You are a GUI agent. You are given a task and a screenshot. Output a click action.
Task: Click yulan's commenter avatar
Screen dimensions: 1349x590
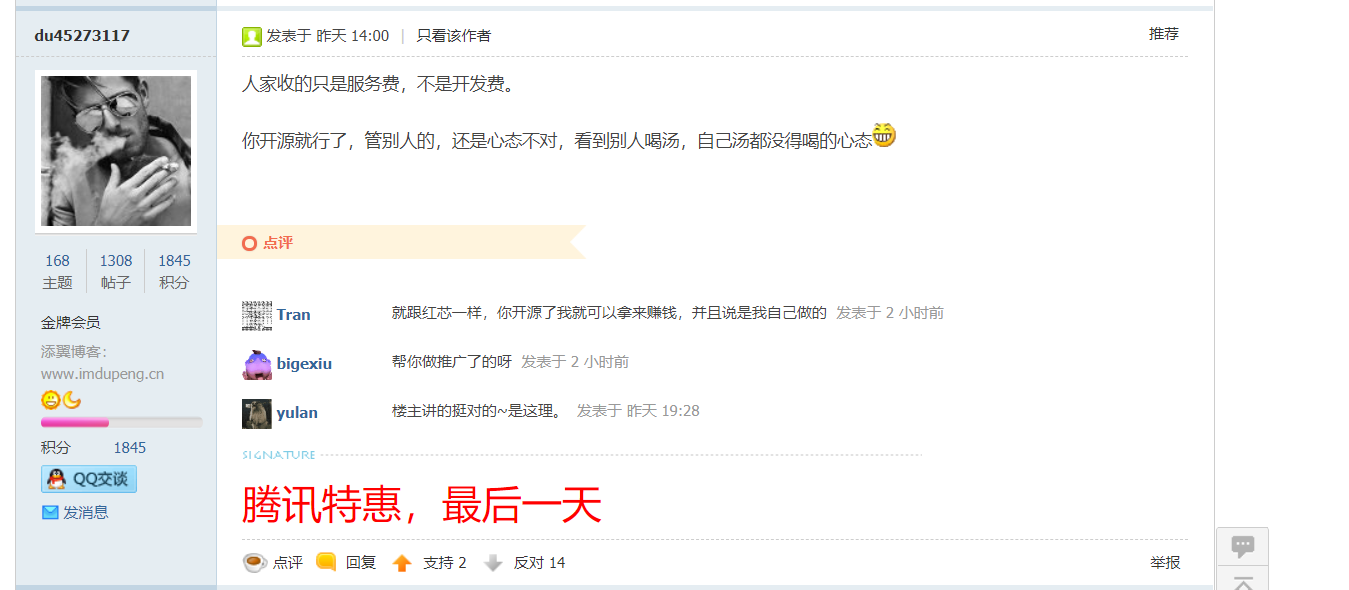[257, 413]
